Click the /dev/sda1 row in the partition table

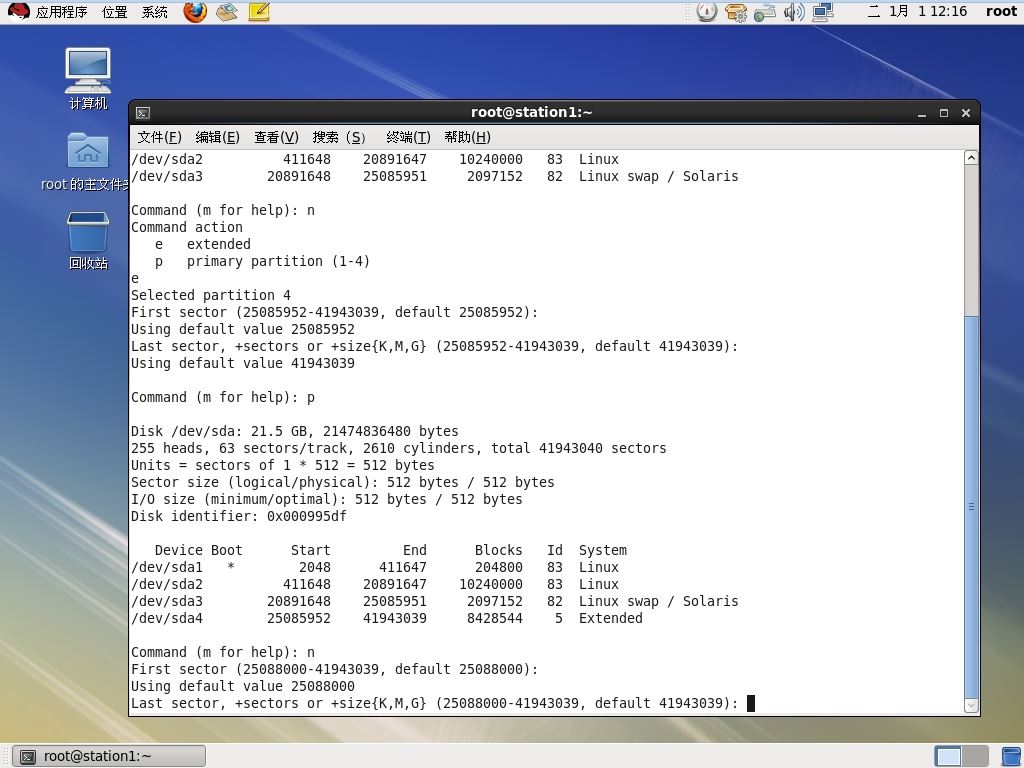pos(375,568)
